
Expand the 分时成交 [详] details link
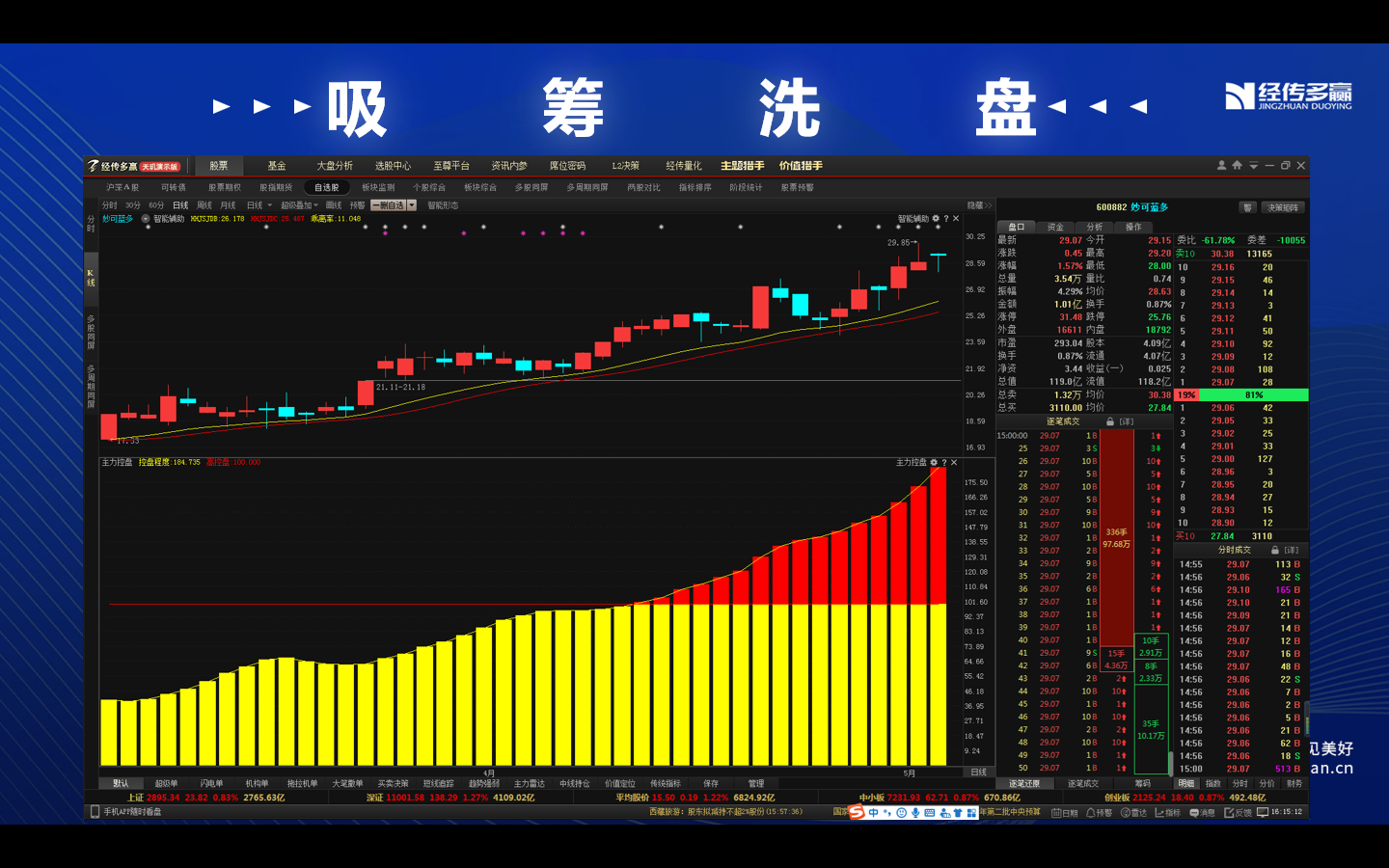(1292, 550)
